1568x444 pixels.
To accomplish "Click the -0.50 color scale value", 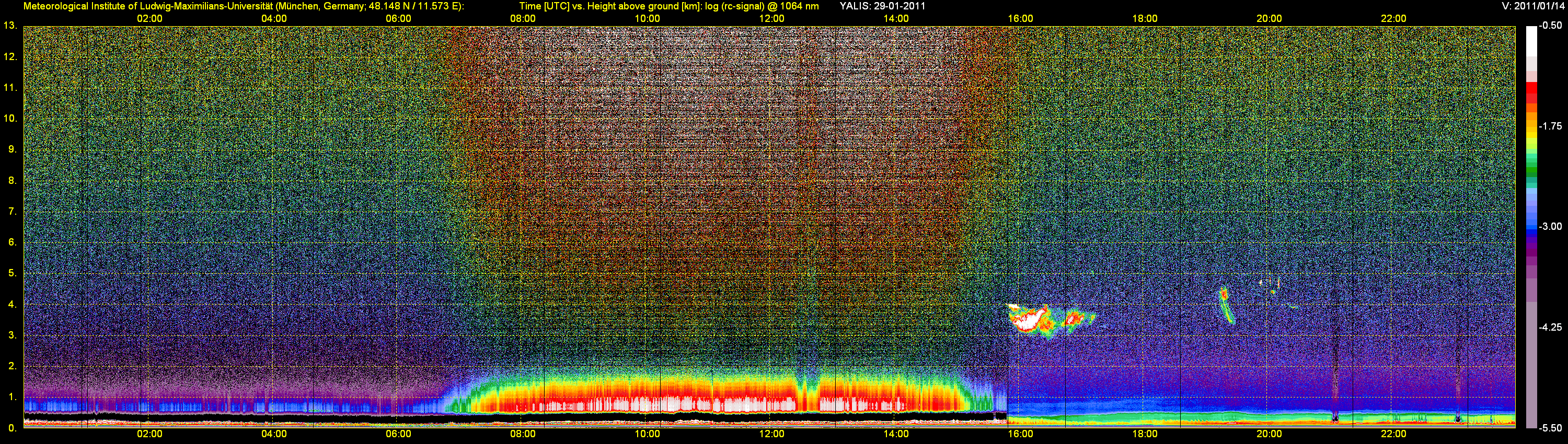I will [1550, 26].
